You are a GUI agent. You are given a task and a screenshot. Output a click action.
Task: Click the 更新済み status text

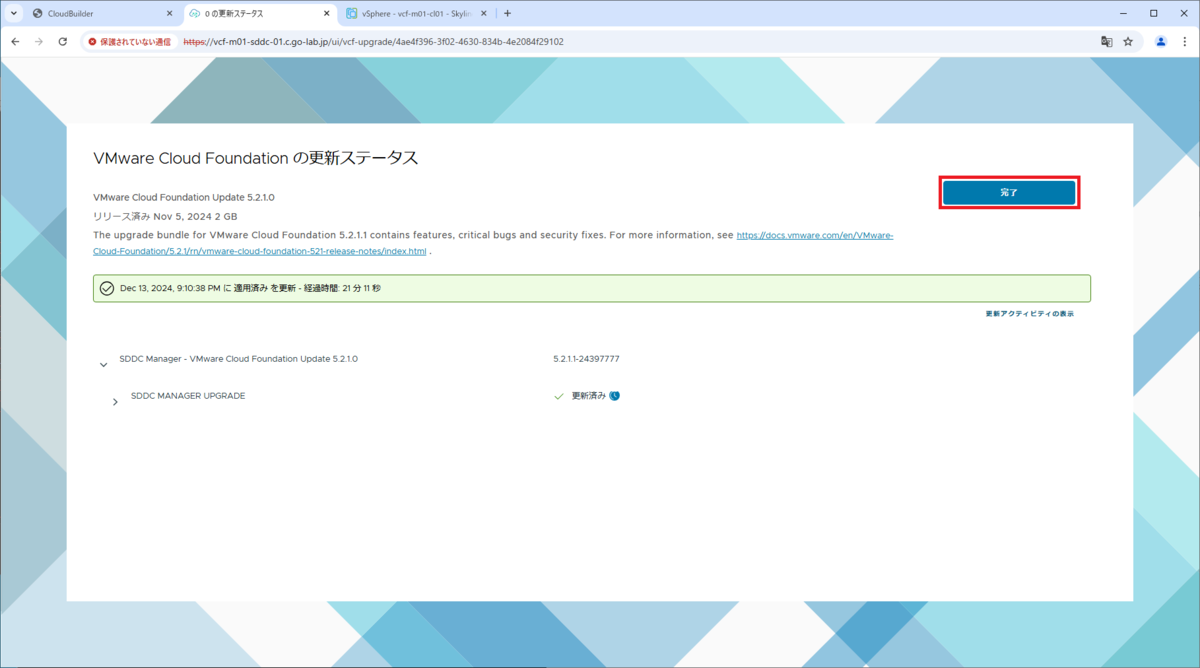pyautogui.click(x=589, y=396)
